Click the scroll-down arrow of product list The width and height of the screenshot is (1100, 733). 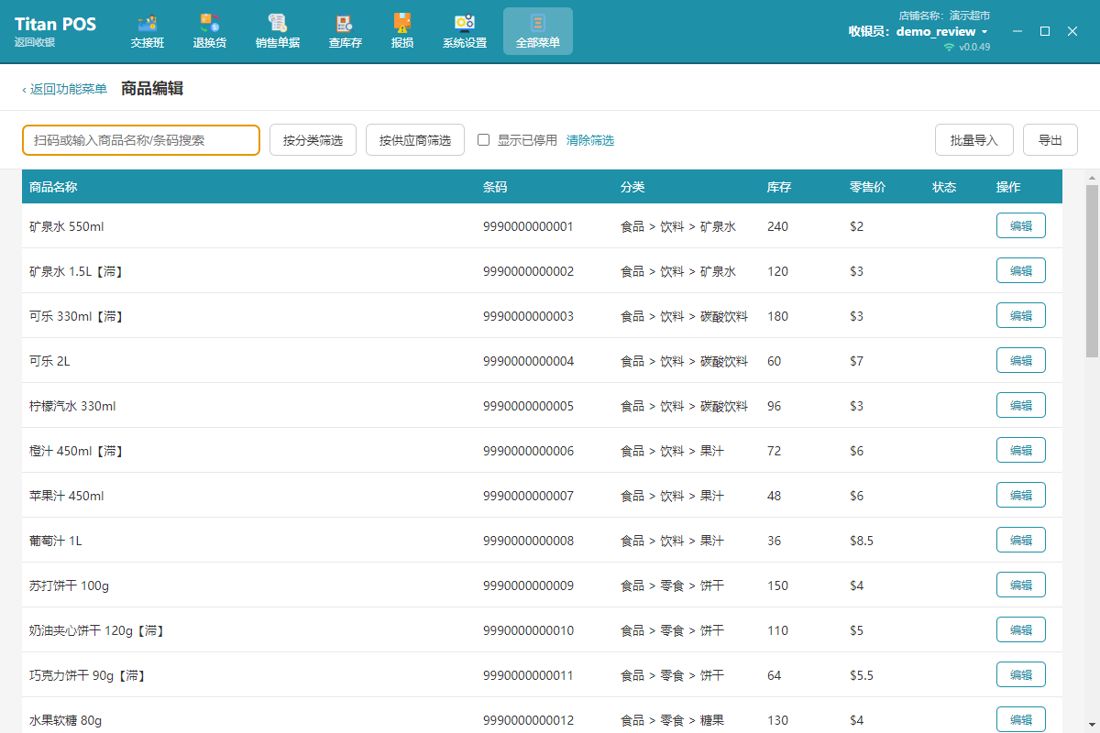coord(1092,725)
